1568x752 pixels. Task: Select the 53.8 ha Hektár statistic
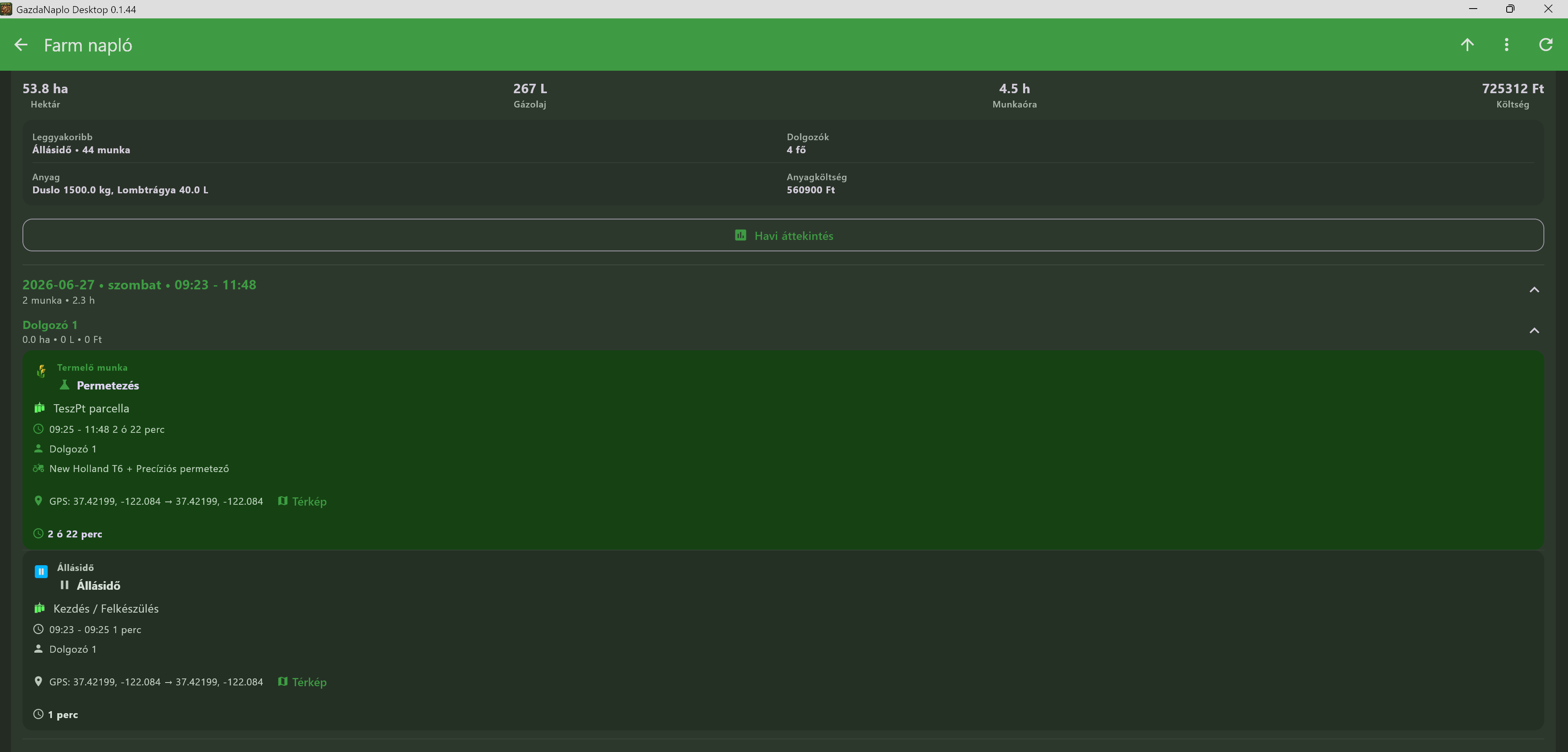45,96
